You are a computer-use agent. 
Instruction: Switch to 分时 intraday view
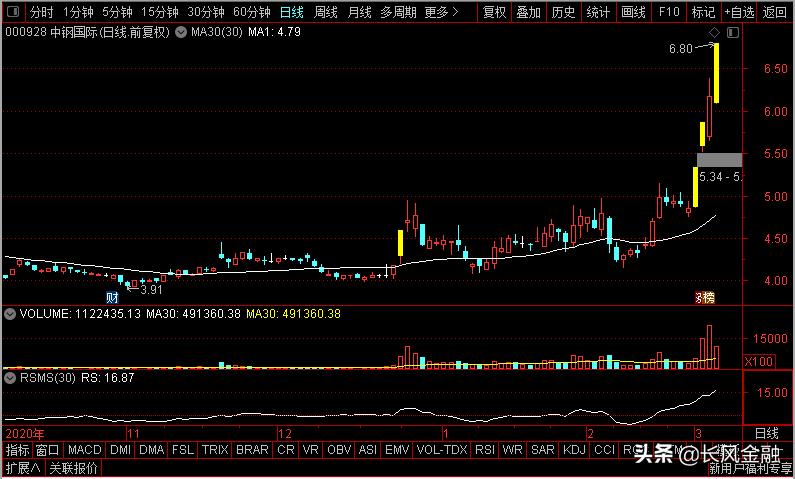coord(41,12)
